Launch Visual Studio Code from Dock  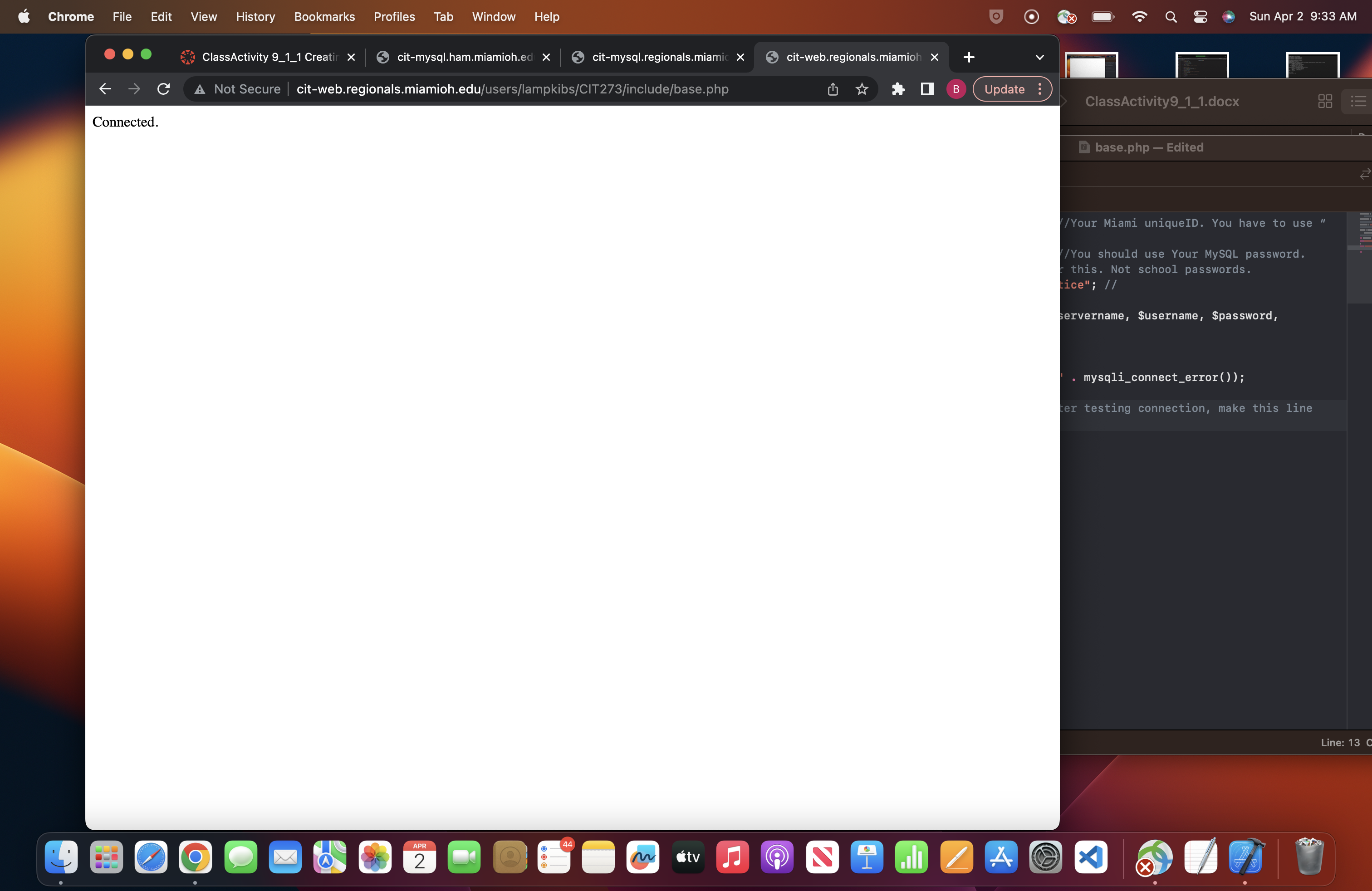[1091, 857]
